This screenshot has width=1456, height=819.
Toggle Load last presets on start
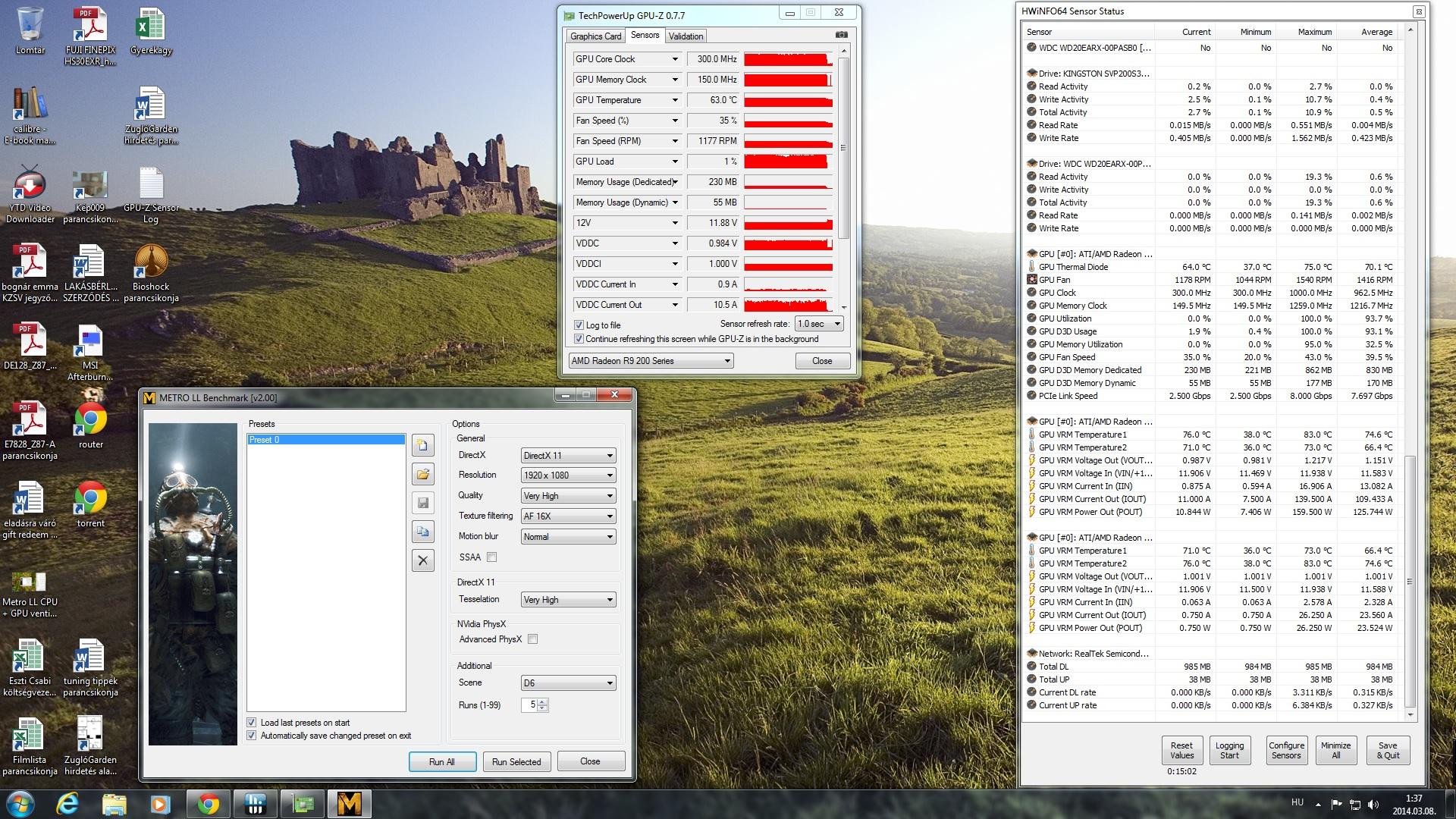point(252,723)
